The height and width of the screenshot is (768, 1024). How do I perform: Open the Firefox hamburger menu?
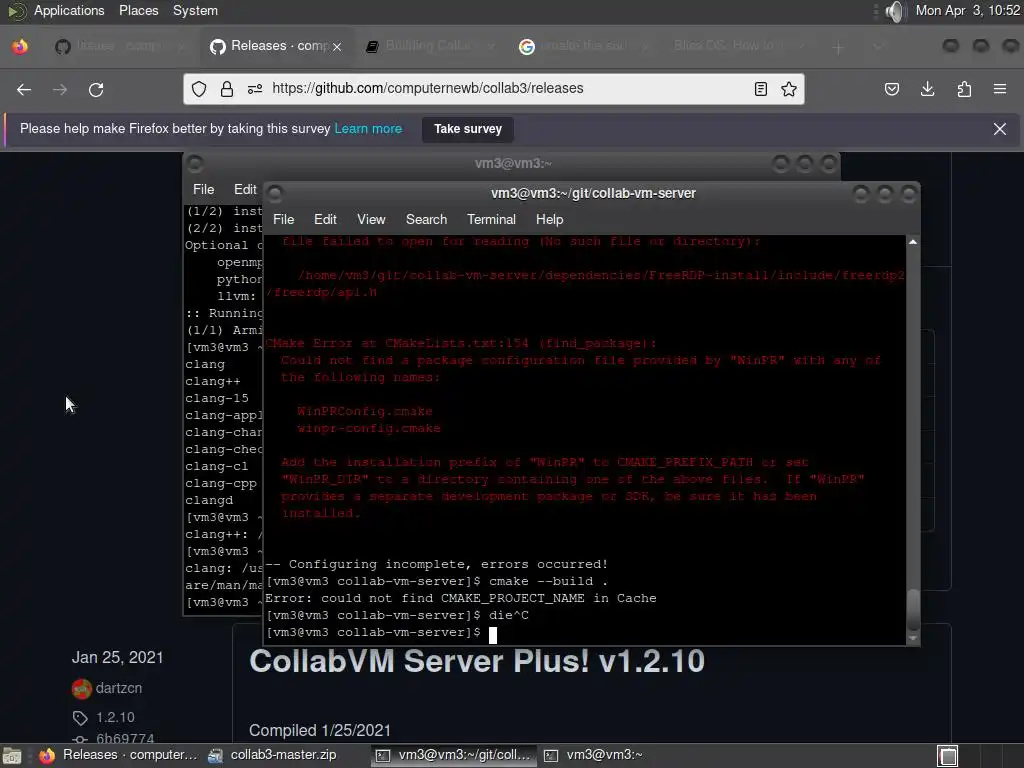pyautogui.click(x=1000, y=89)
